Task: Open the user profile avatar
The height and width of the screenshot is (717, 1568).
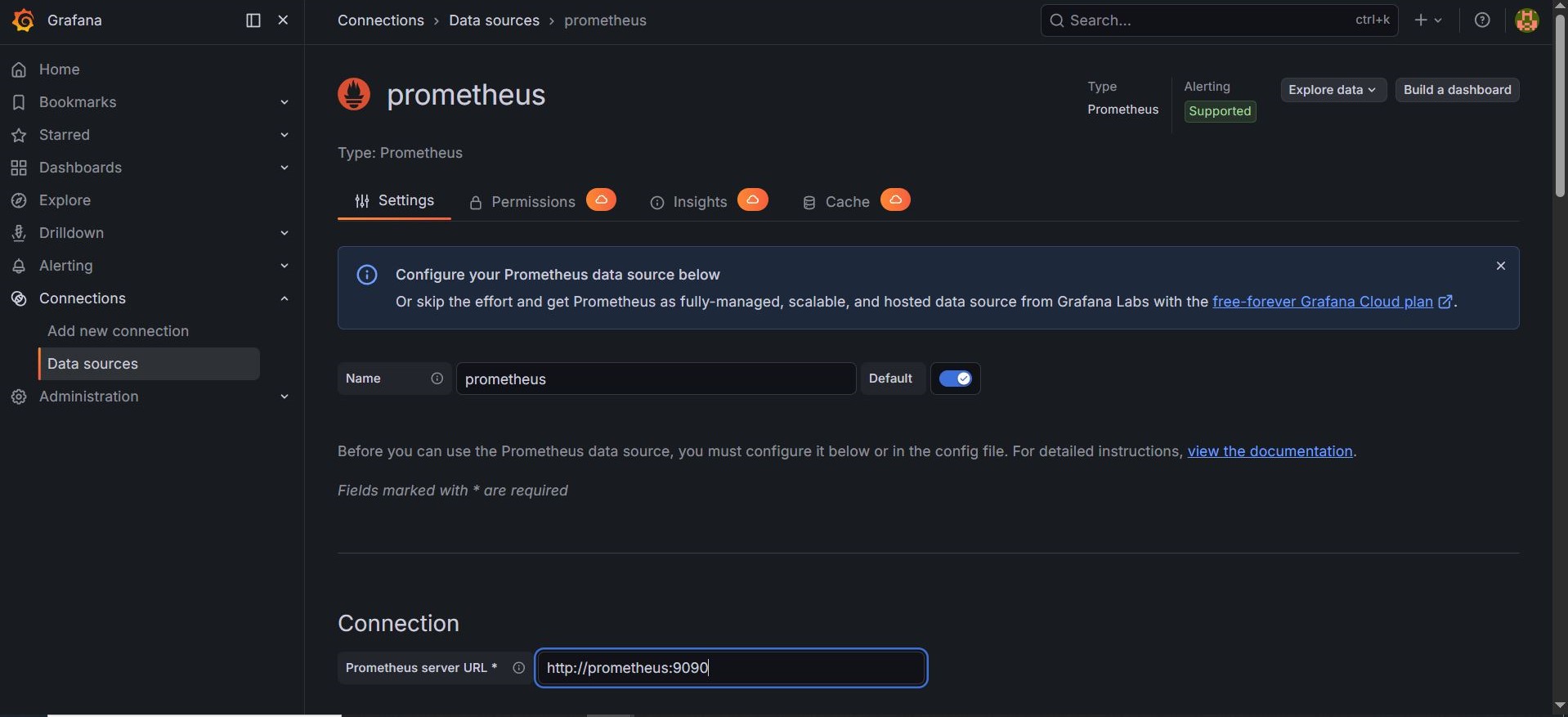Action: (x=1527, y=20)
